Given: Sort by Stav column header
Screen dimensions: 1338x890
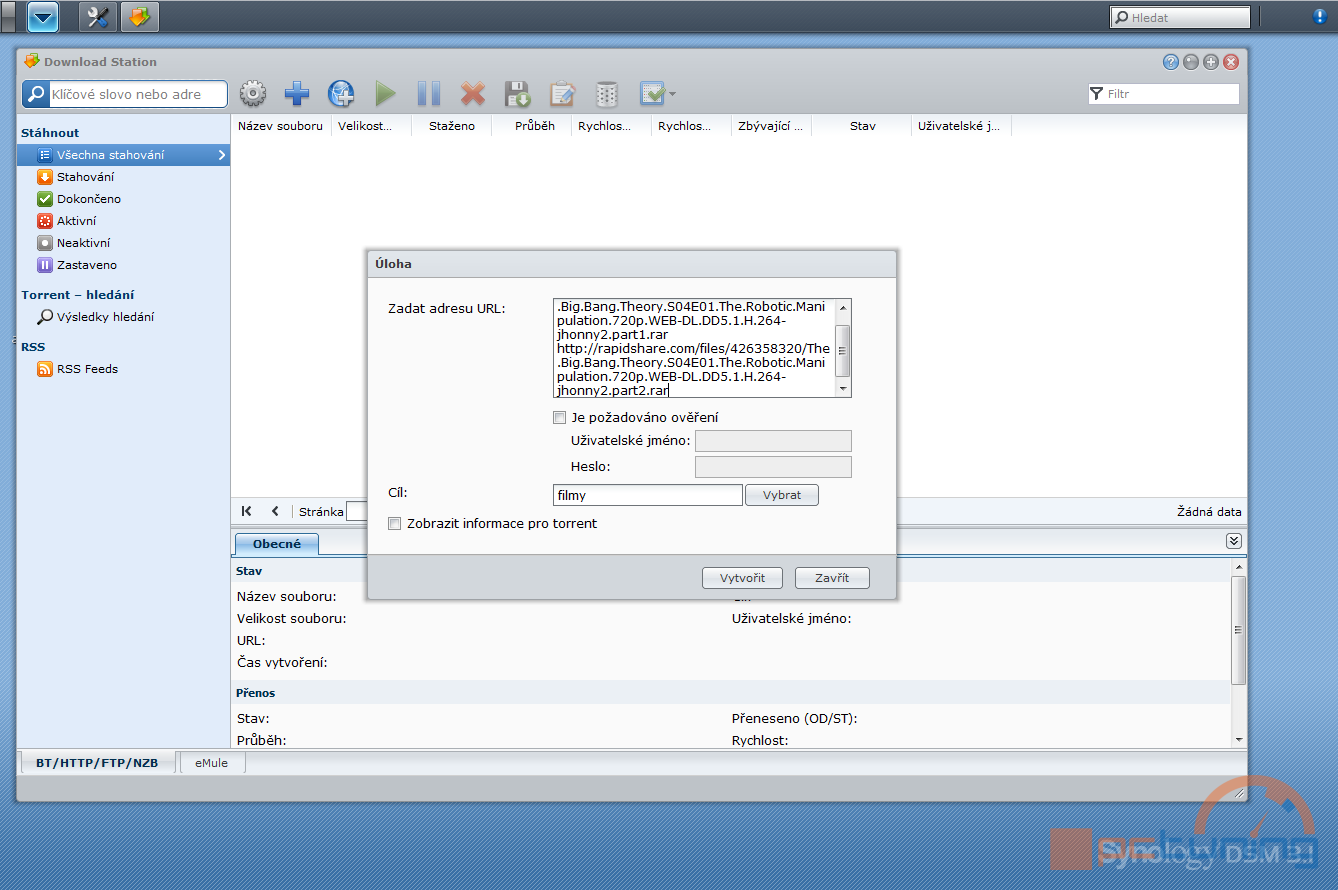Looking at the screenshot, I should [x=862, y=126].
